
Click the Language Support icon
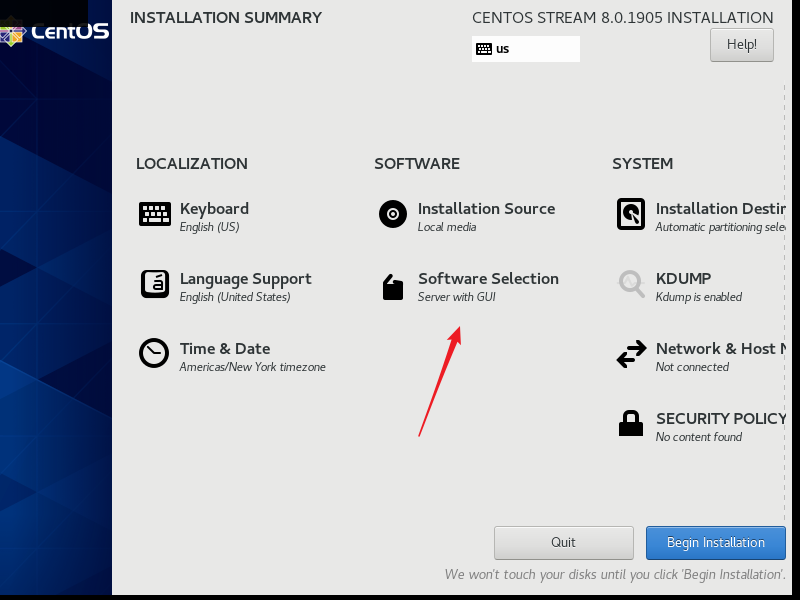click(x=155, y=284)
